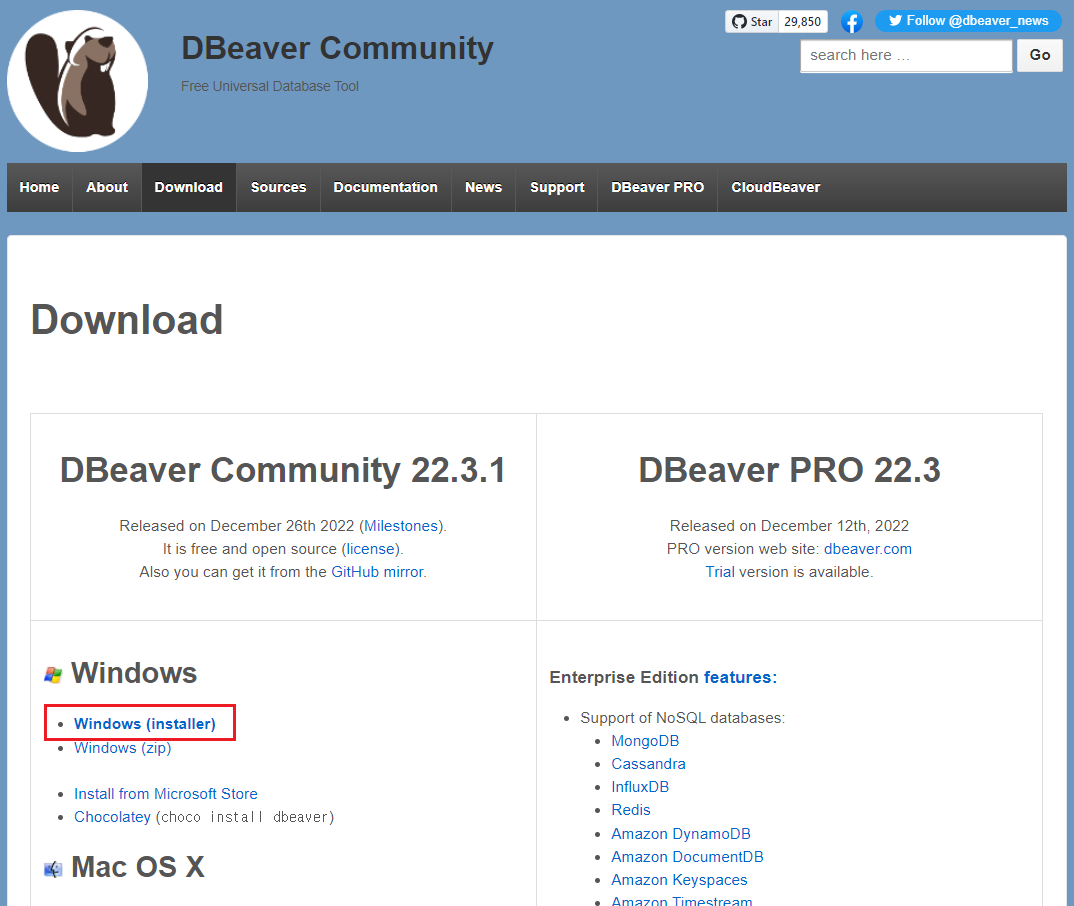Open the Chocolatey link
The width and height of the screenshot is (1074, 906).
click(112, 817)
